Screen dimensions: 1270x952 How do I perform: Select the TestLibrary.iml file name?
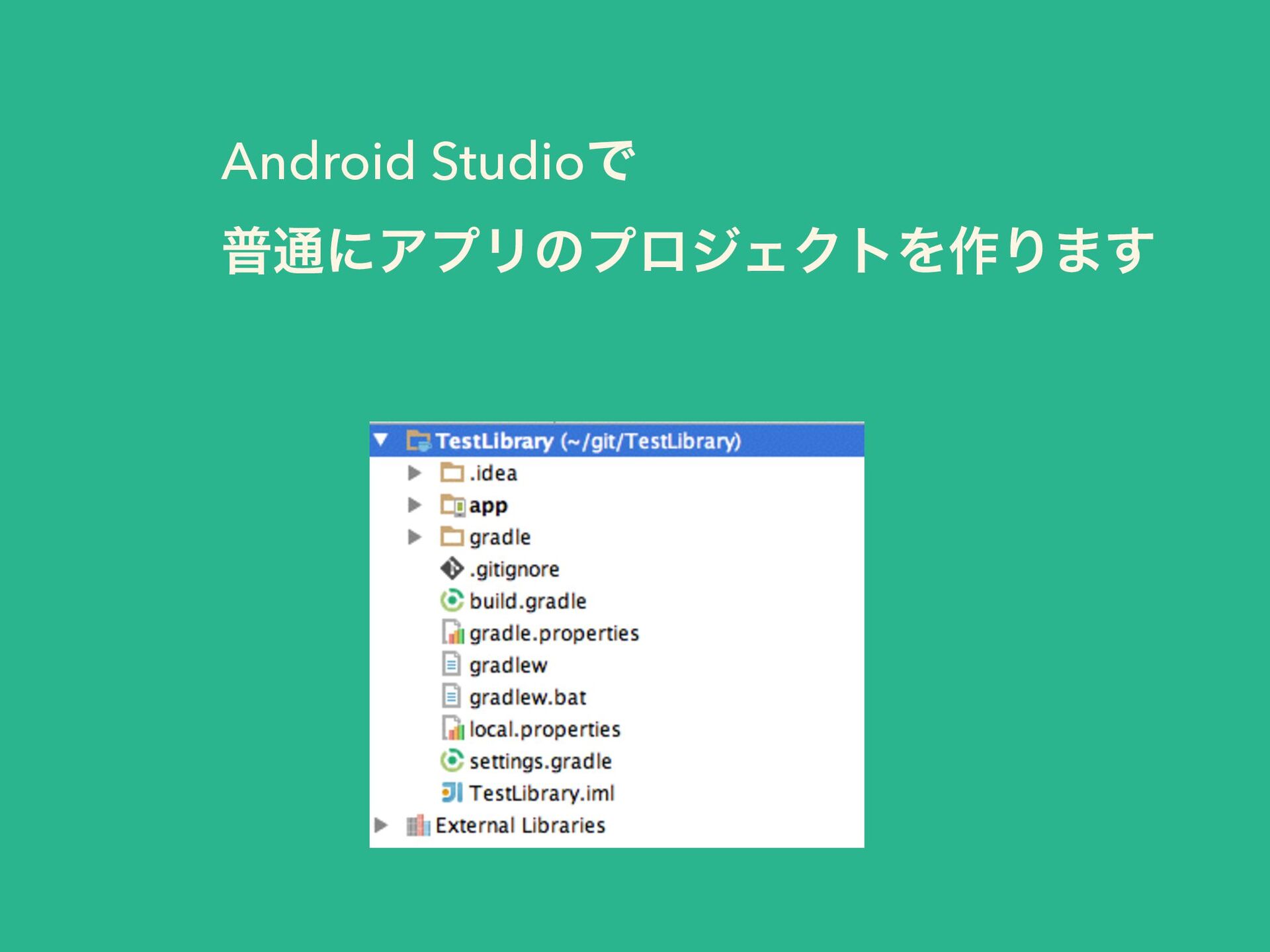coord(542,793)
